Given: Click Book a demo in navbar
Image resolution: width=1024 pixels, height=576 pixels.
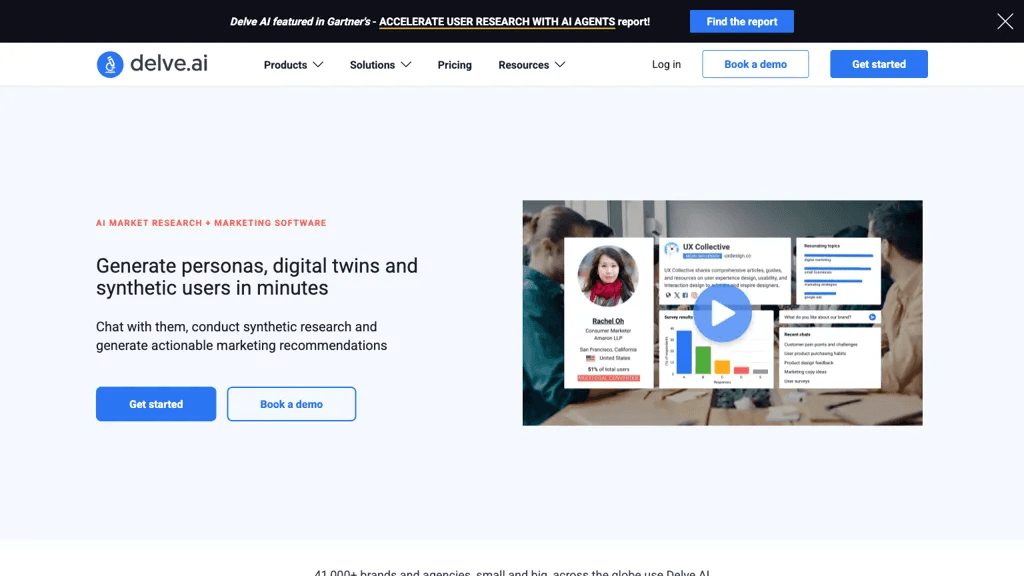Looking at the screenshot, I should click(x=756, y=64).
